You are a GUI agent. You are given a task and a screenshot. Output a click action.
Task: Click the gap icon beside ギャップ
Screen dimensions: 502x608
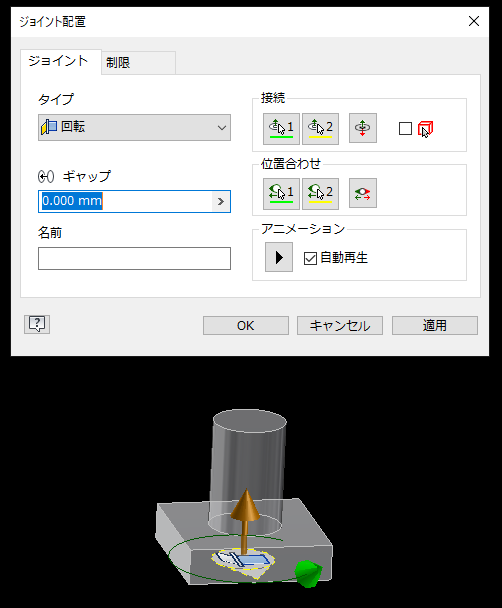[46, 177]
